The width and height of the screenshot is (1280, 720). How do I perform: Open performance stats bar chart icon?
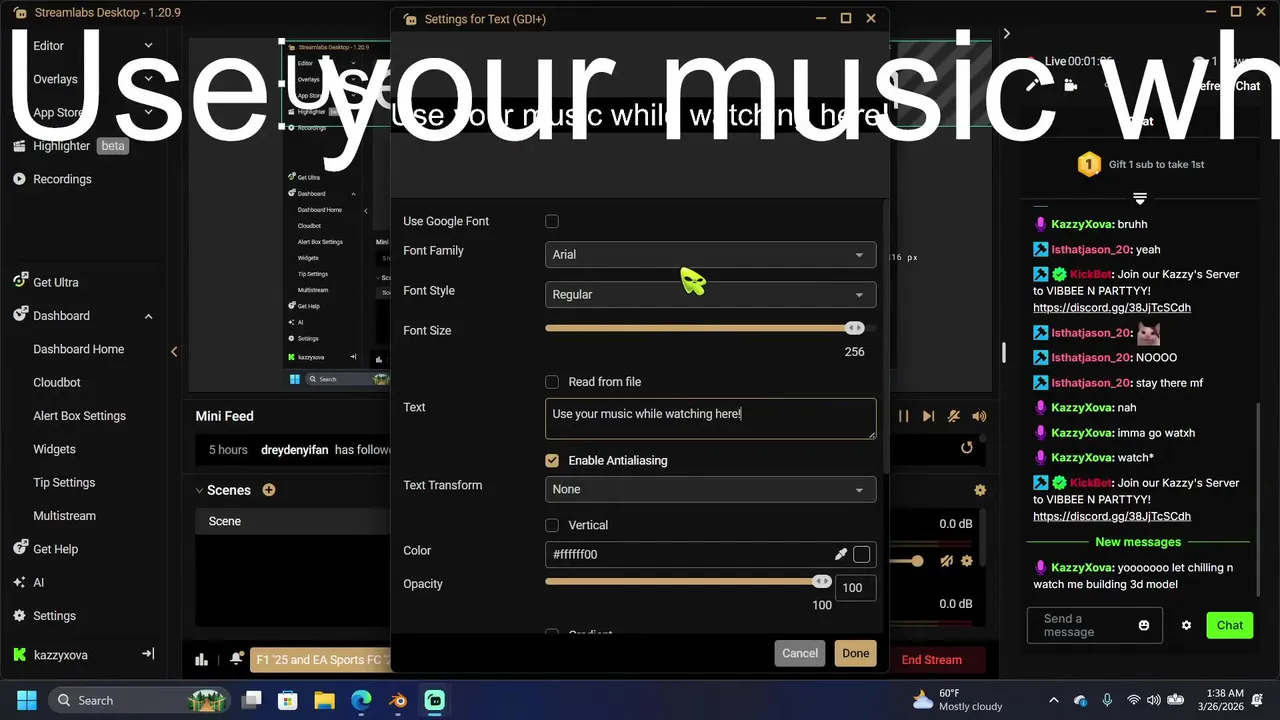pyautogui.click(x=201, y=659)
